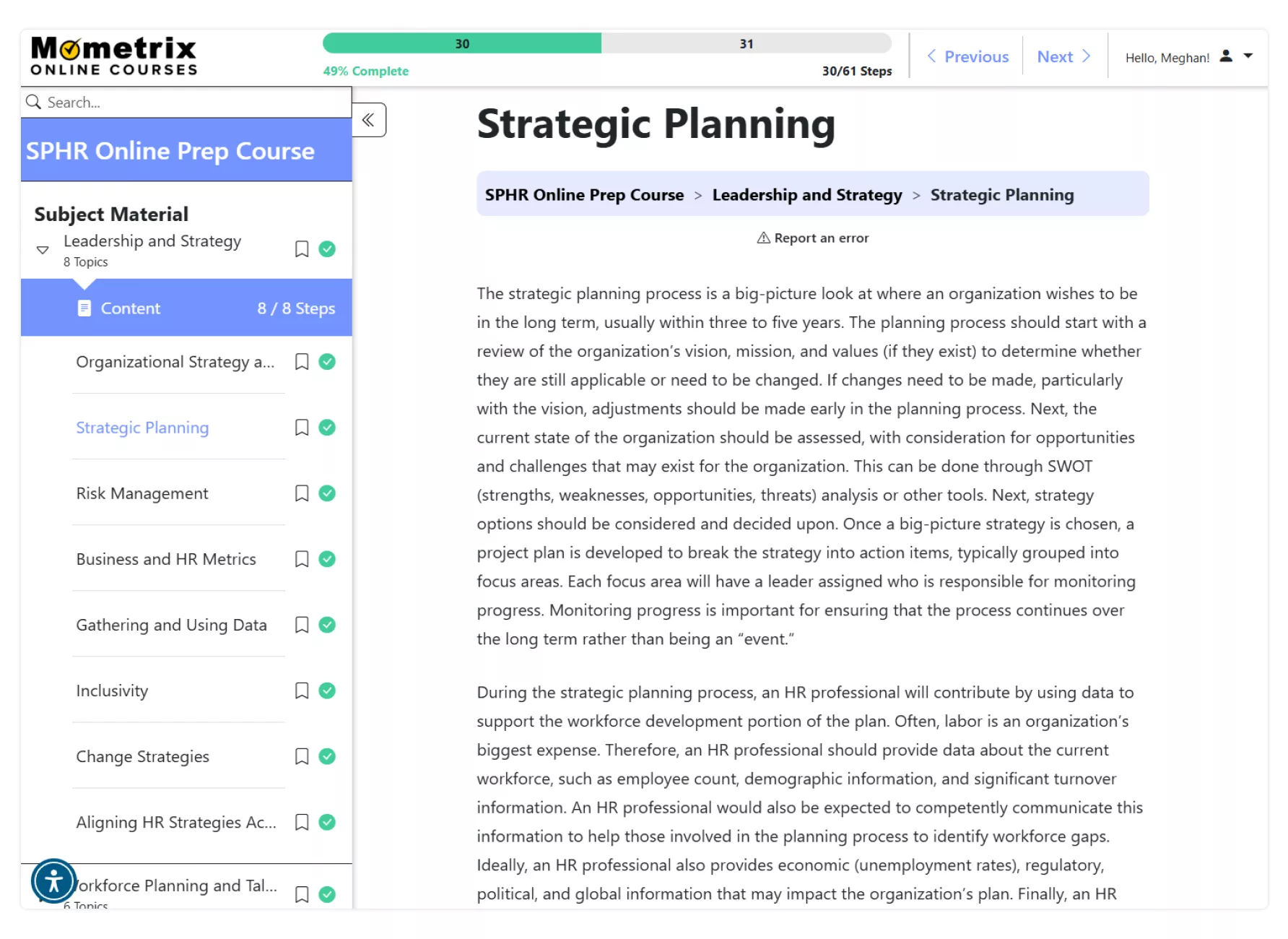Bookmark the Strategic Planning topic
Screen dimensions: 1288x939
pyautogui.click(x=302, y=428)
